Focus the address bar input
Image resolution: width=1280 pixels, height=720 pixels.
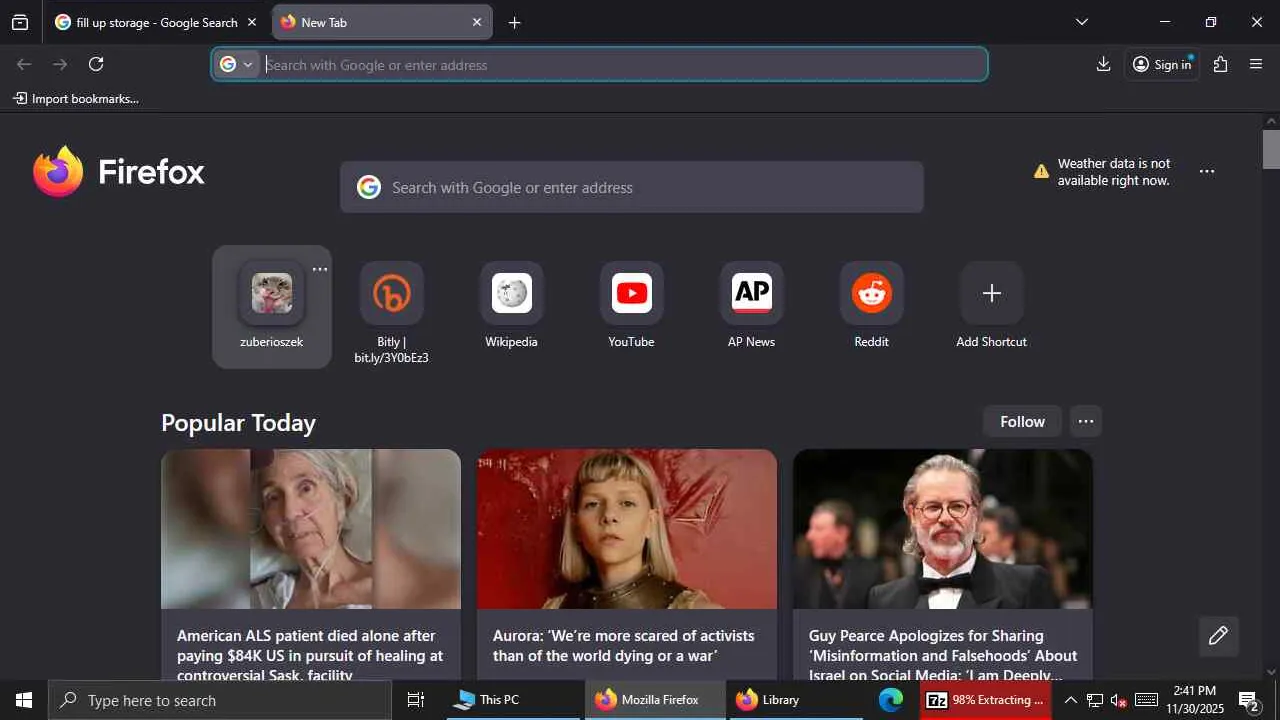624,65
